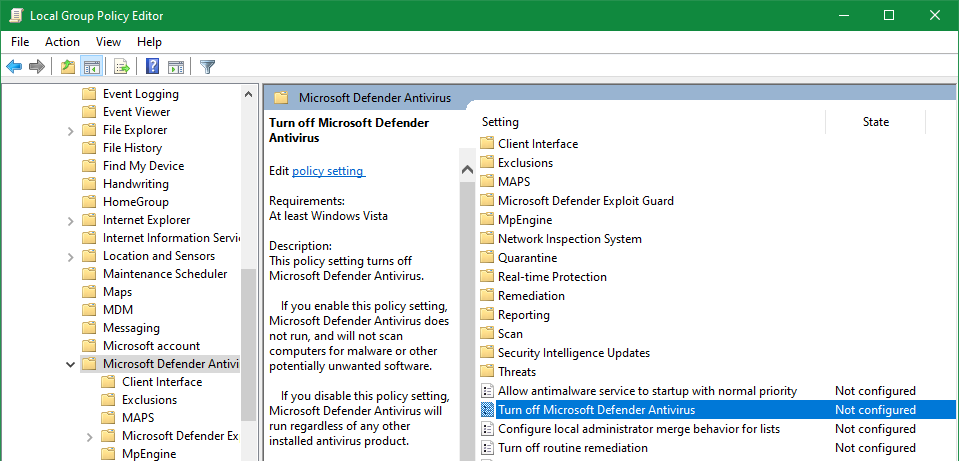Click the State column header
This screenshot has width=959, height=461.
[875, 122]
